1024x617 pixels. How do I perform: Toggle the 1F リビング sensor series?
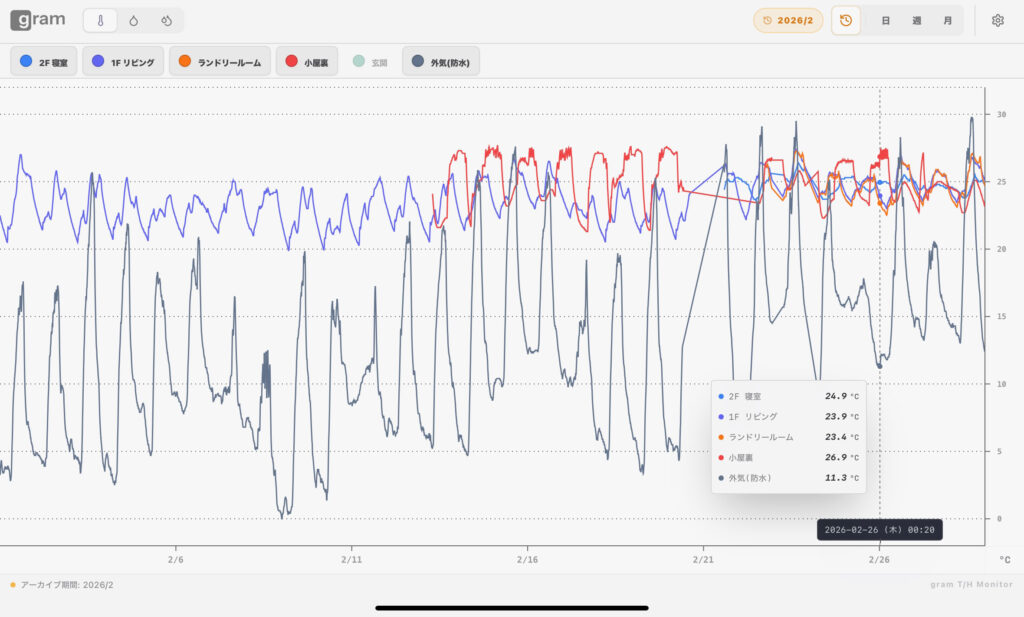click(x=123, y=62)
